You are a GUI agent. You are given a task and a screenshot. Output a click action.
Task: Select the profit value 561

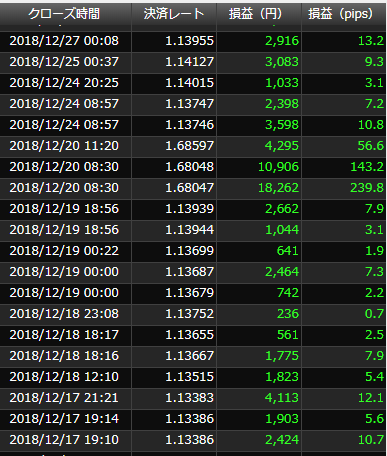pyautogui.click(x=288, y=335)
